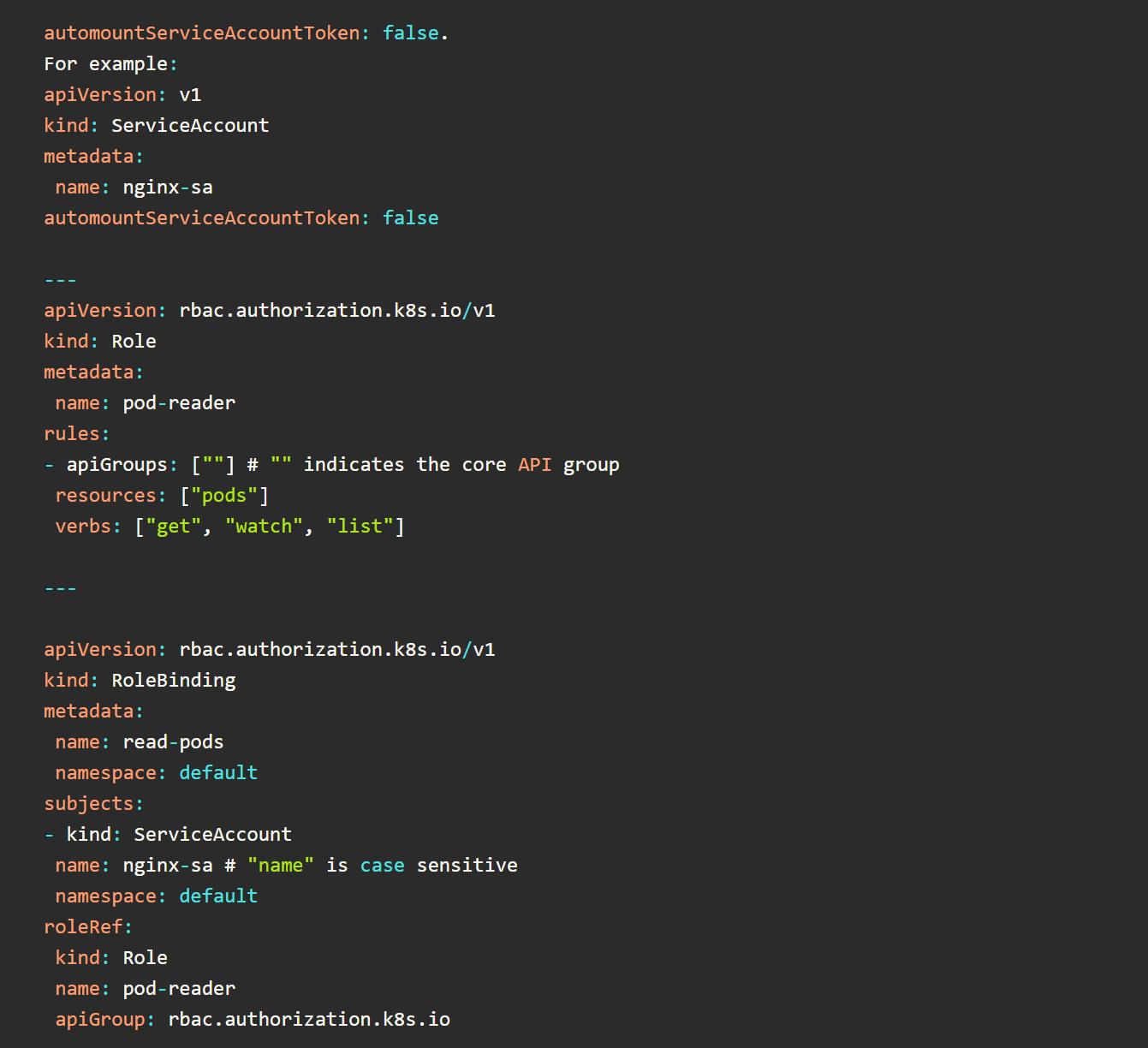Click the 'subjects:' key
This screenshot has width=1148, height=1048.
(x=93, y=804)
